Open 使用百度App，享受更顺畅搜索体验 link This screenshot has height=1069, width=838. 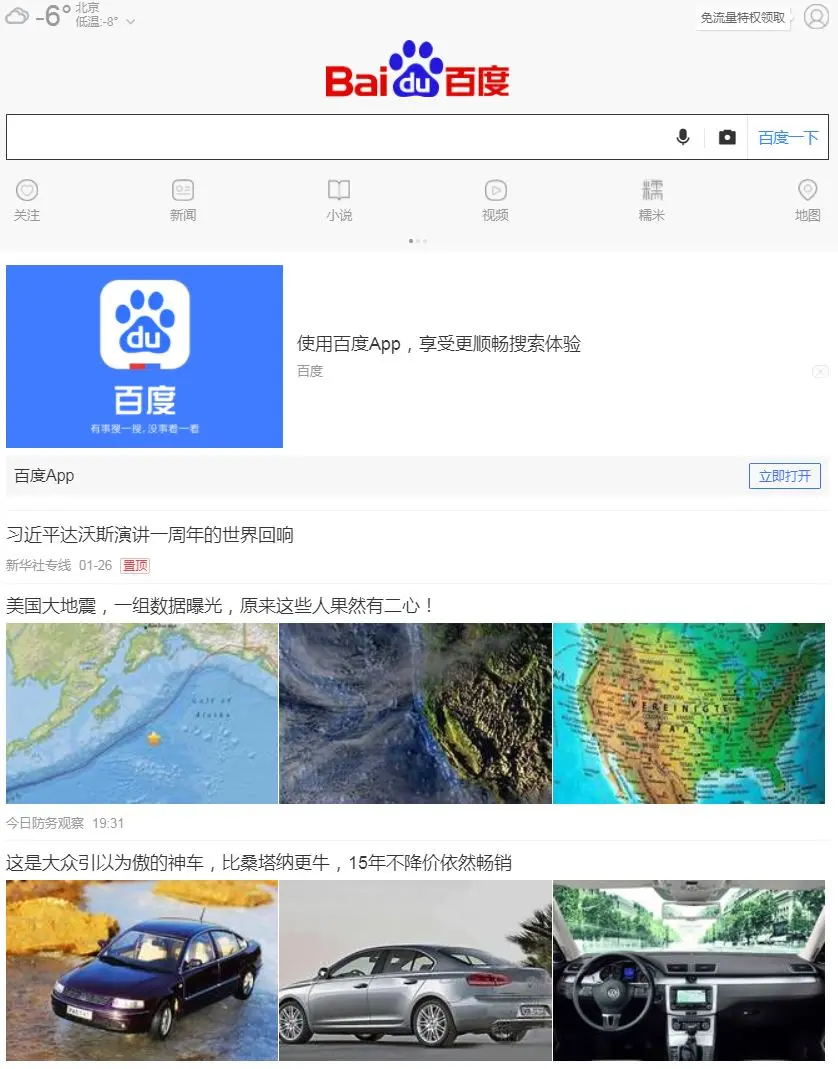(438, 344)
